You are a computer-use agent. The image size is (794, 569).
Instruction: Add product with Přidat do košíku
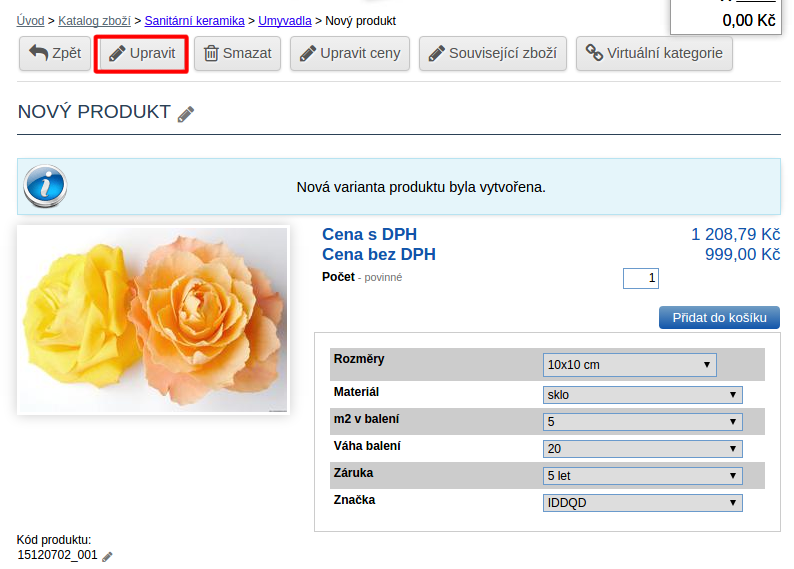click(x=719, y=317)
